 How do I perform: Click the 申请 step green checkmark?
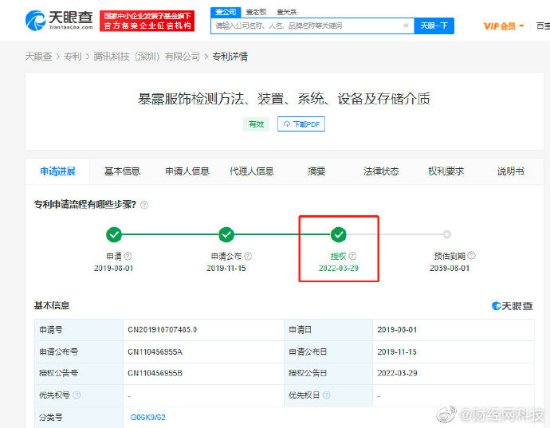(x=114, y=235)
